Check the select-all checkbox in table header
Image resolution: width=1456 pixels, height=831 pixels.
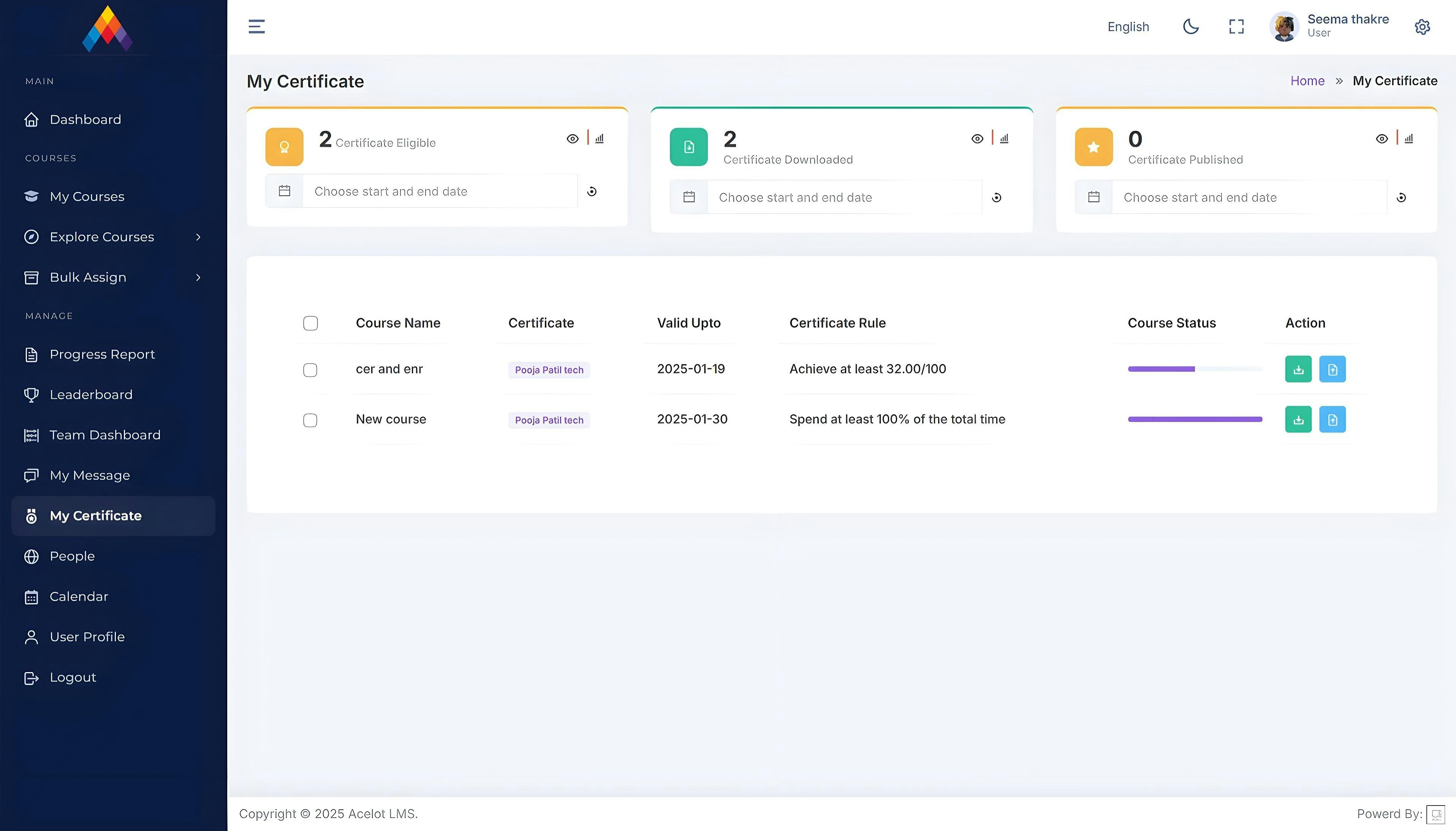coord(310,323)
